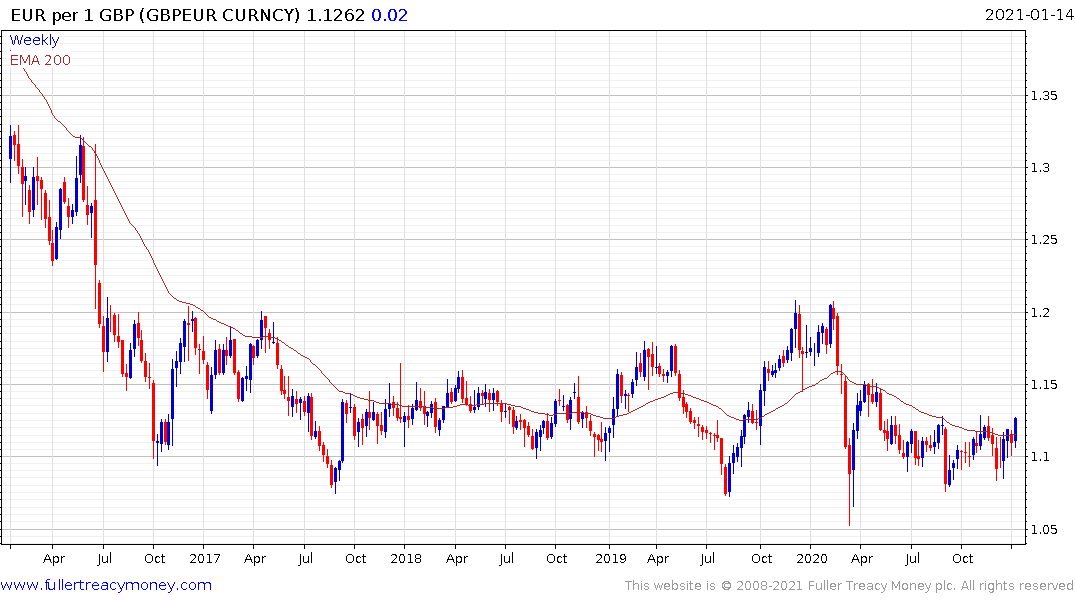
Task: Click the 2021-01-14 date in top corner
Action: [x=1027, y=15]
